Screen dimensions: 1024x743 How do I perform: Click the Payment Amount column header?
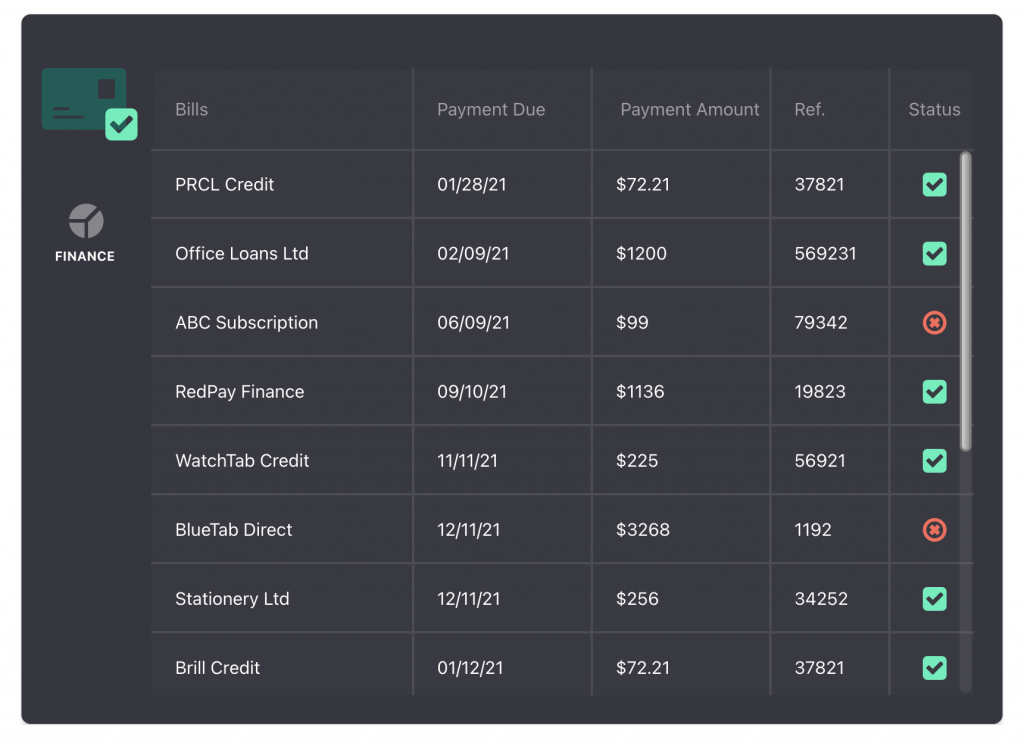click(x=690, y=110)
